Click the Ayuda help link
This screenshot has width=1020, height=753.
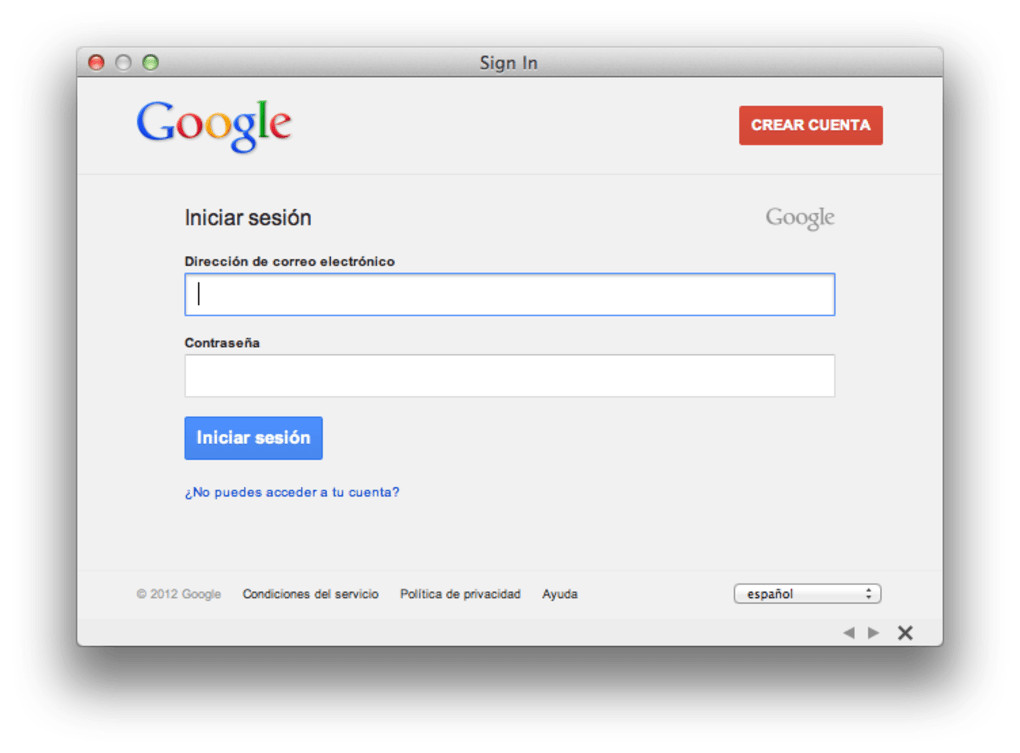560,594
